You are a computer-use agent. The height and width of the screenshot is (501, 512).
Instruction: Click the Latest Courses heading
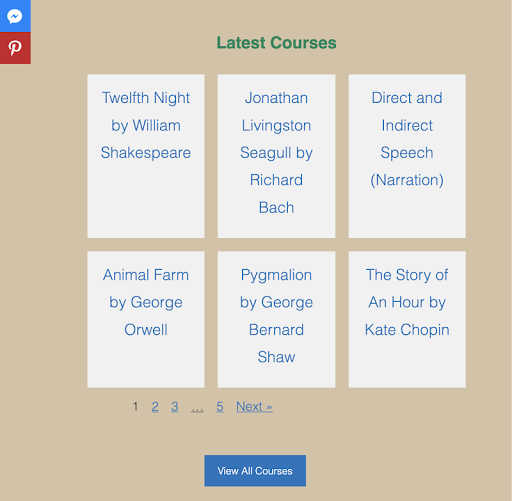click(276, 43)
